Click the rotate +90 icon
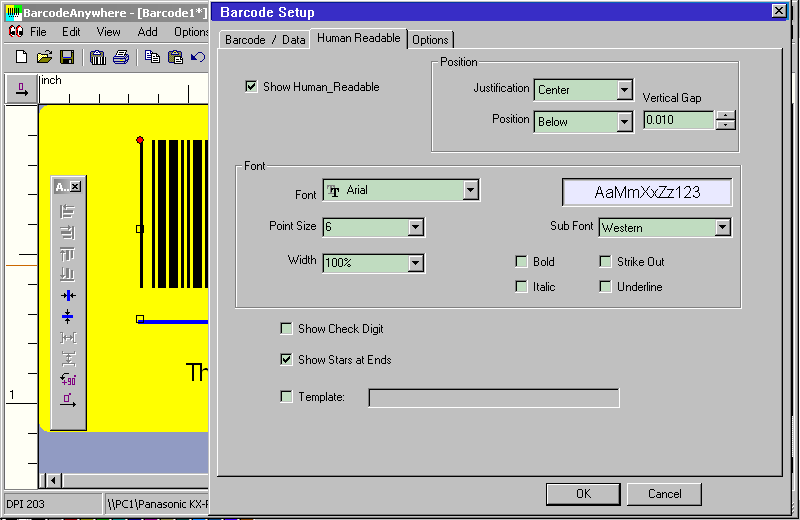 (x=67, y=380)
